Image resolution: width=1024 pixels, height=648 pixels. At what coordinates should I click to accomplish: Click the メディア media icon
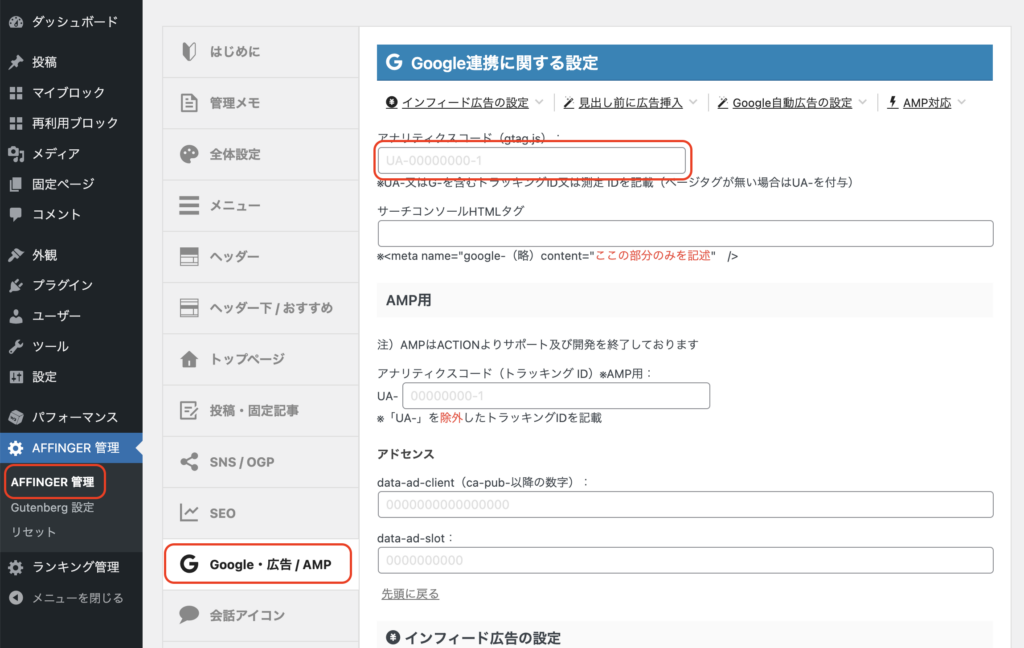tap(16, 154)
